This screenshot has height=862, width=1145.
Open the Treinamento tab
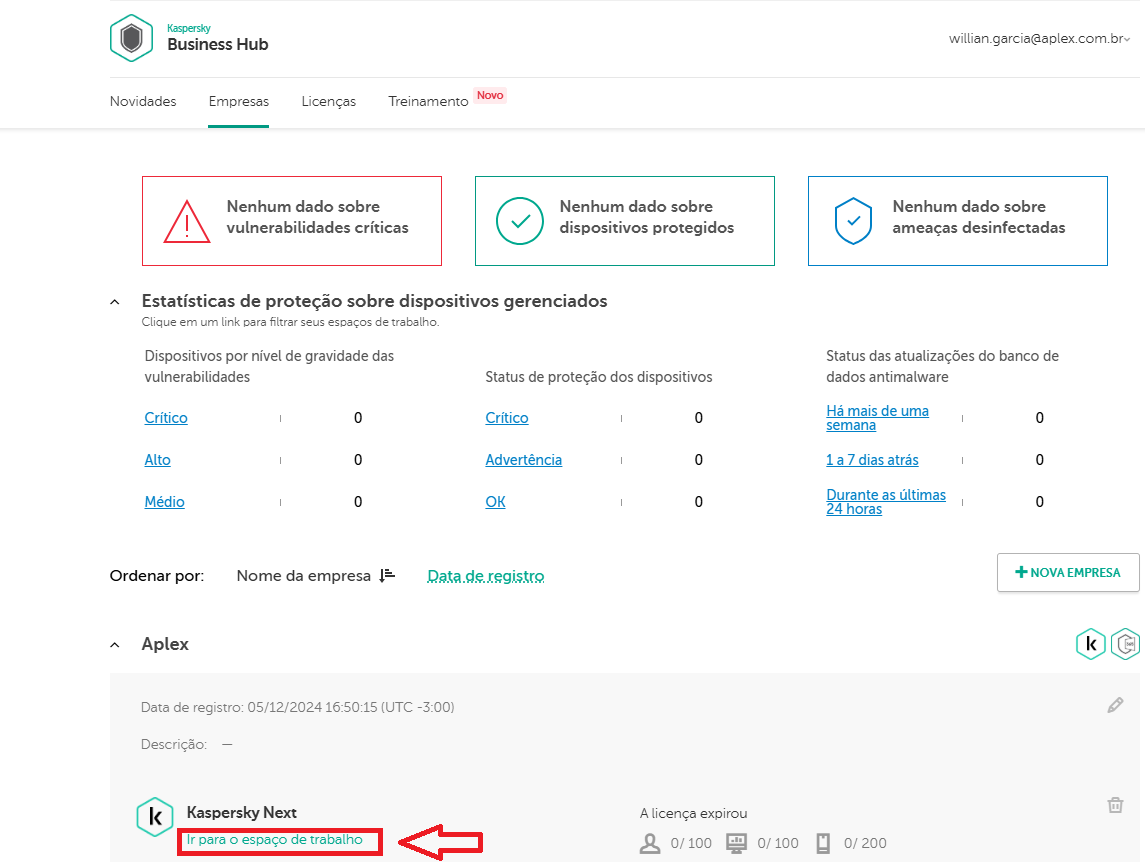[428, 101]
